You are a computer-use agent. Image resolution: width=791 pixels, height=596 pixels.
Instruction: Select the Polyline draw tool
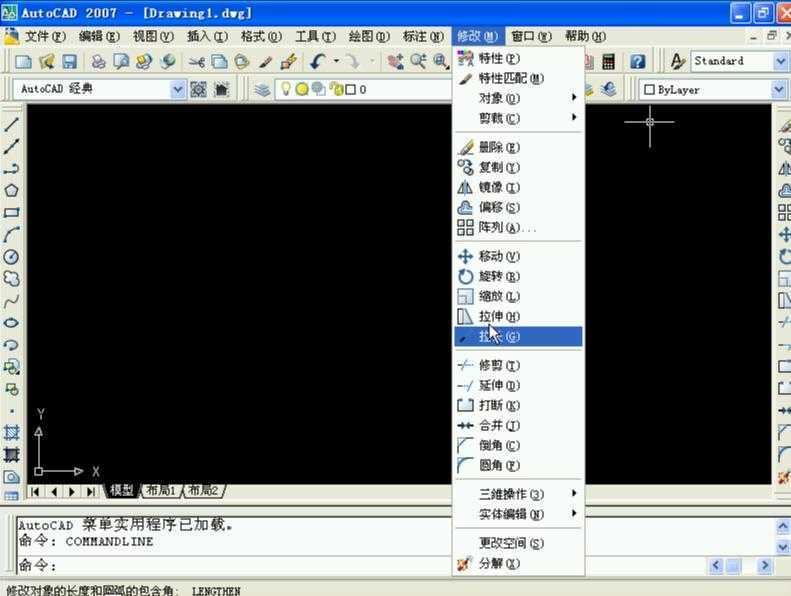(11, 169)
